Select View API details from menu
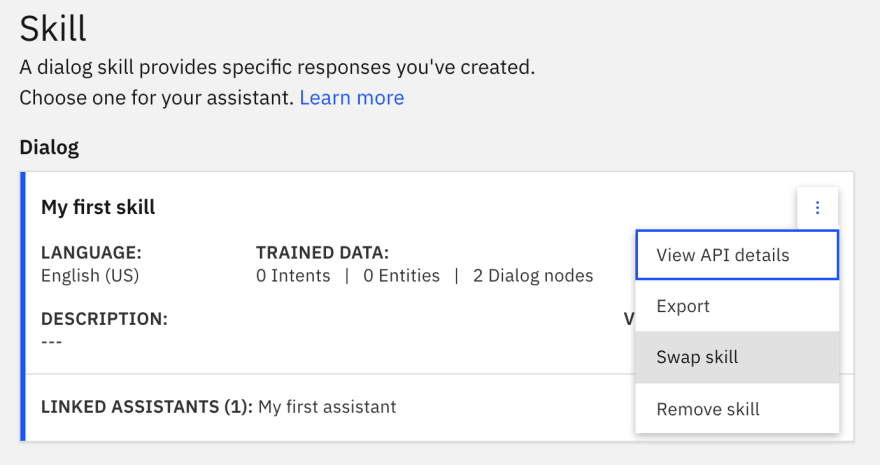Image resolution: width=880 pixels, height=465 pixels. click(737, 255)
